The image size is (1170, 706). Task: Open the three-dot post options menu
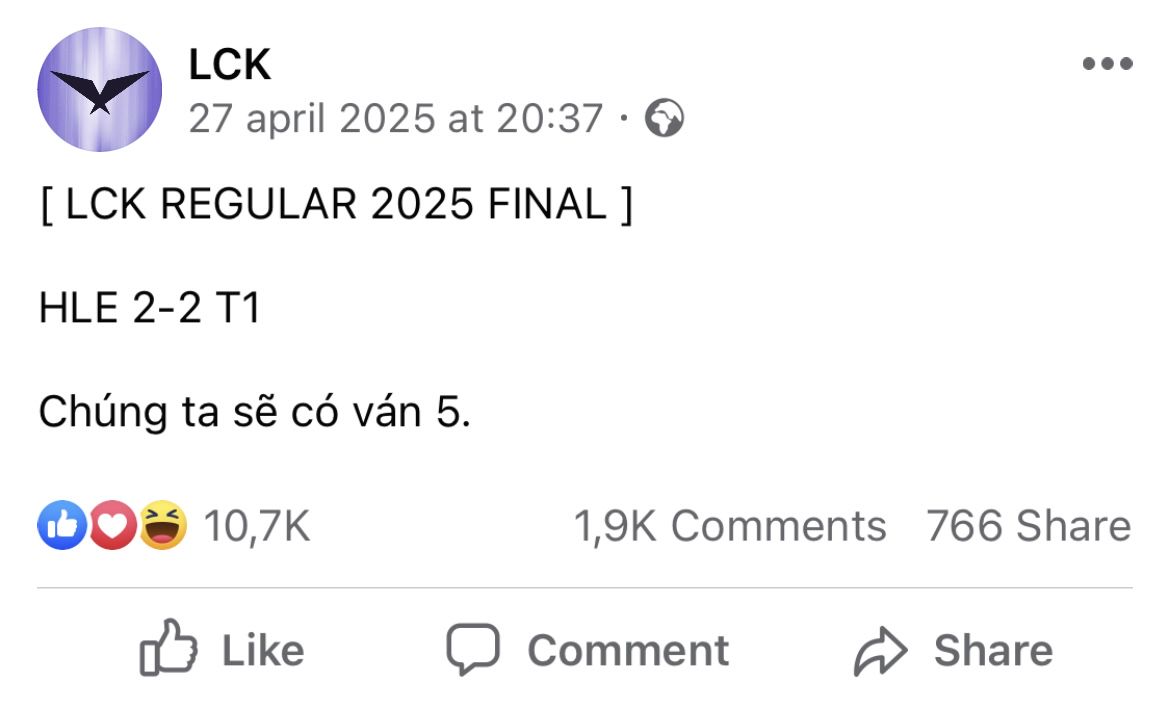(1107, 65)
